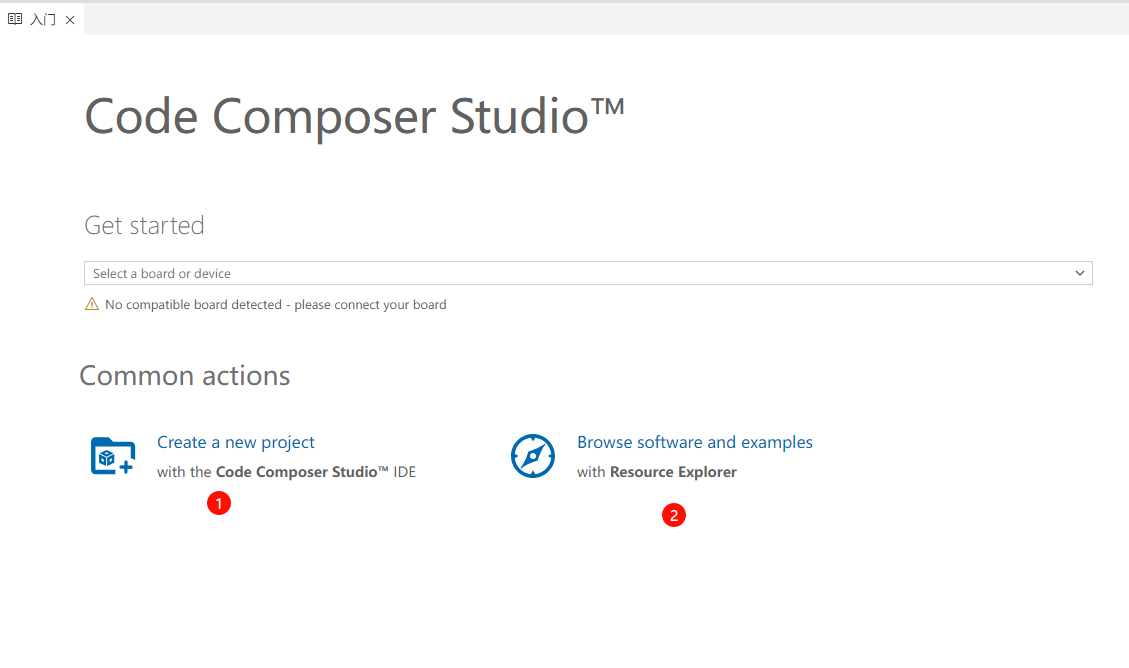Click the 'Code Composer Studio™' title
This screenshot has width=1129, height=668.
(354, 117)
